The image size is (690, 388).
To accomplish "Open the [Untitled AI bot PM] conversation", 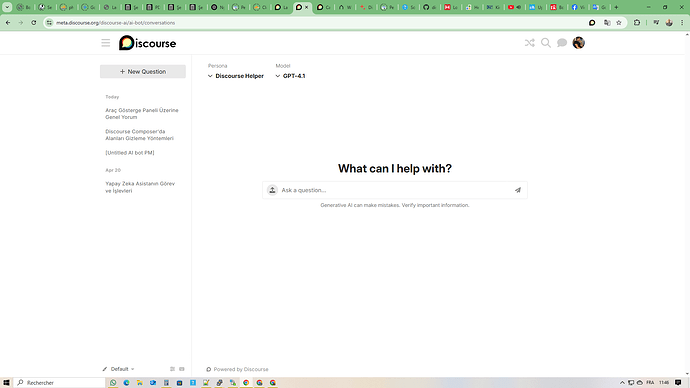I will click(x=130, y=153).
